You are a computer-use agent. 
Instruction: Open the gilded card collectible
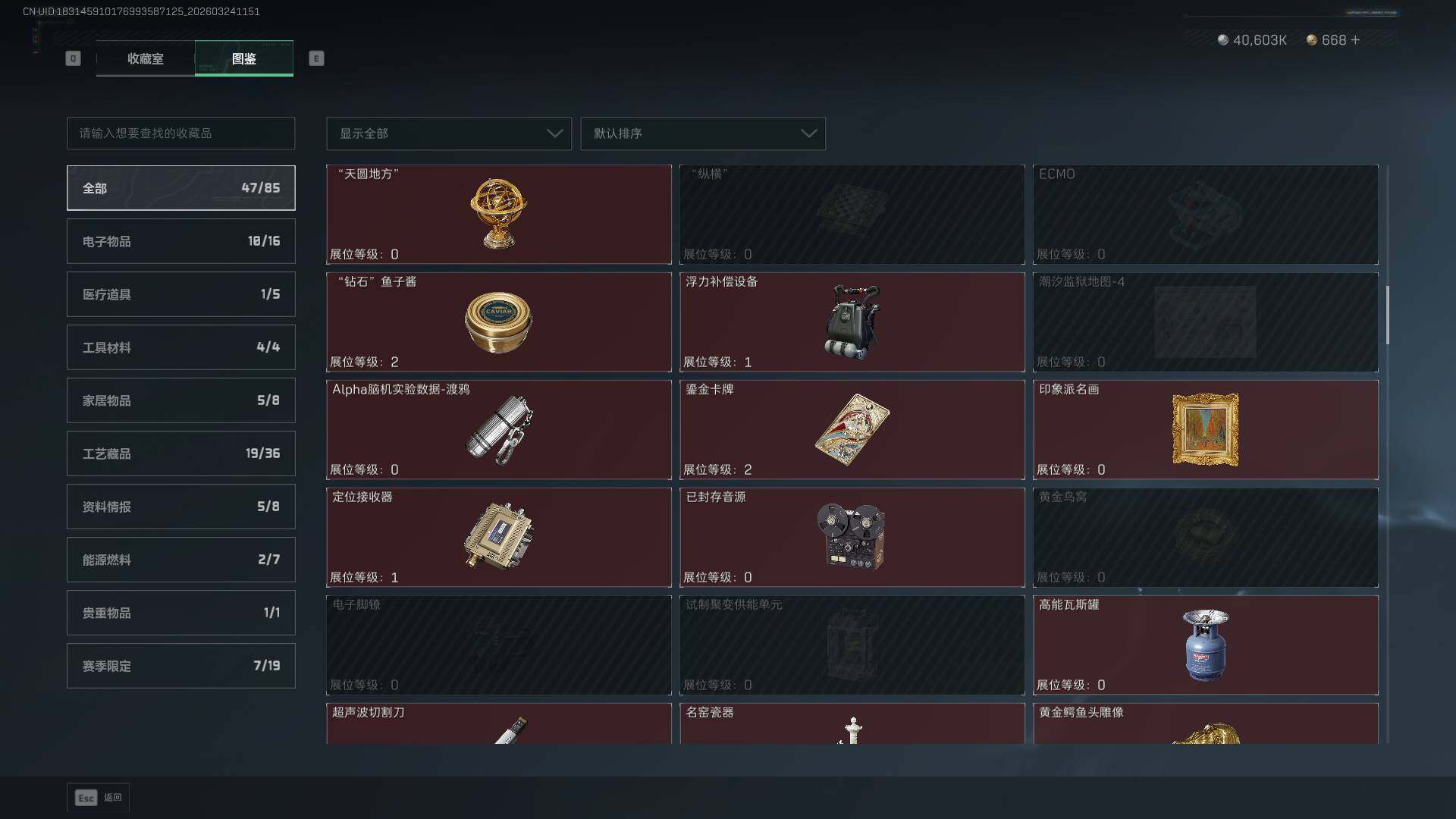(x=852, y=430)
